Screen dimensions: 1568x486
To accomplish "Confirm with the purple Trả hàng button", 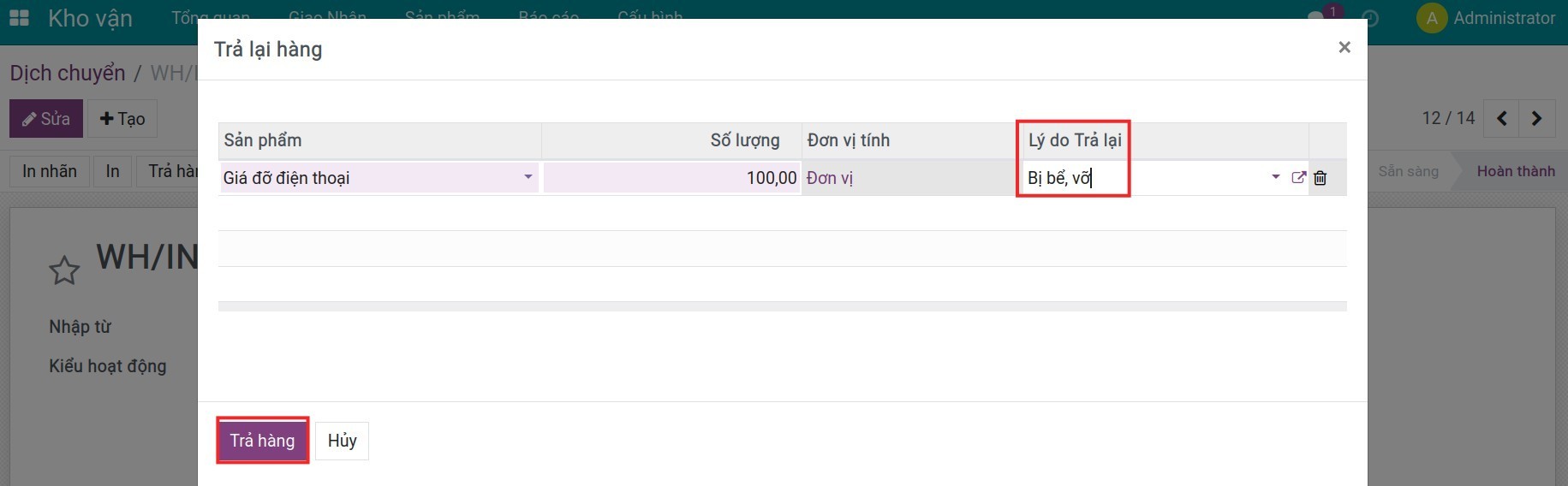I will tap(262, 441).
